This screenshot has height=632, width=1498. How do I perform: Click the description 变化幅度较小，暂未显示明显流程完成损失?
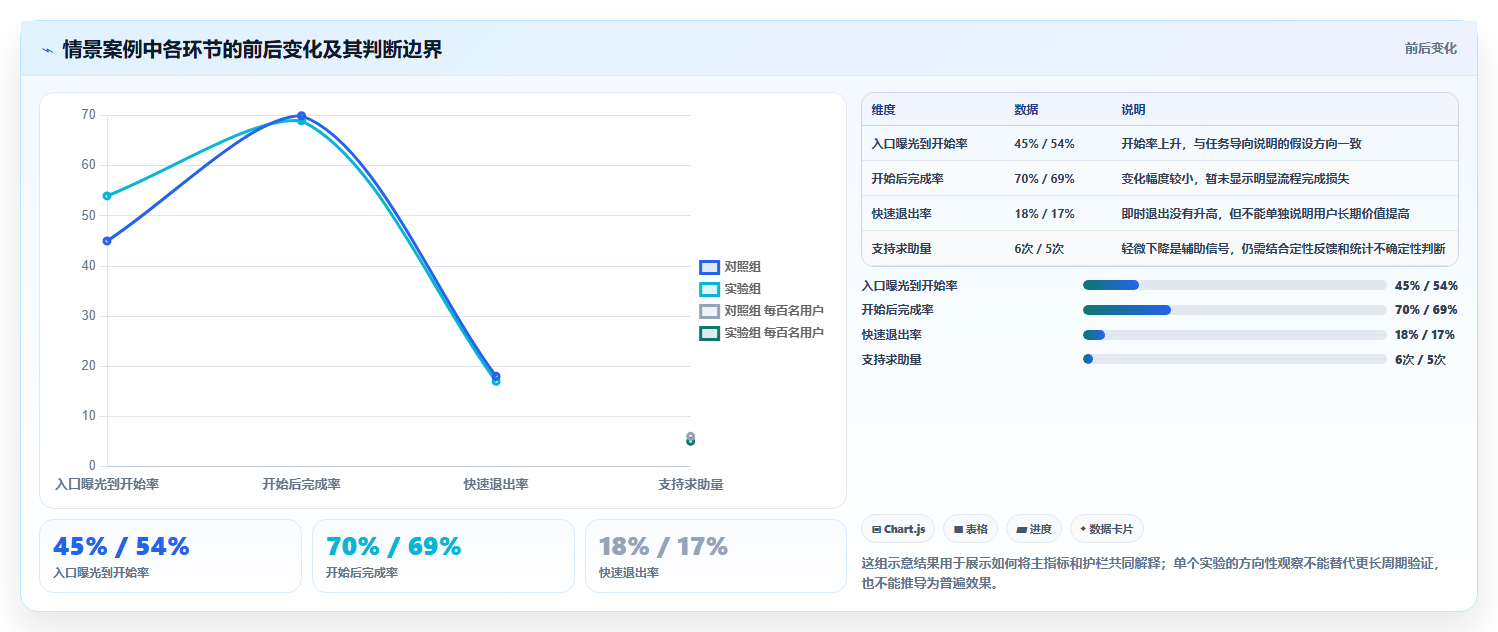point(1235,179)
